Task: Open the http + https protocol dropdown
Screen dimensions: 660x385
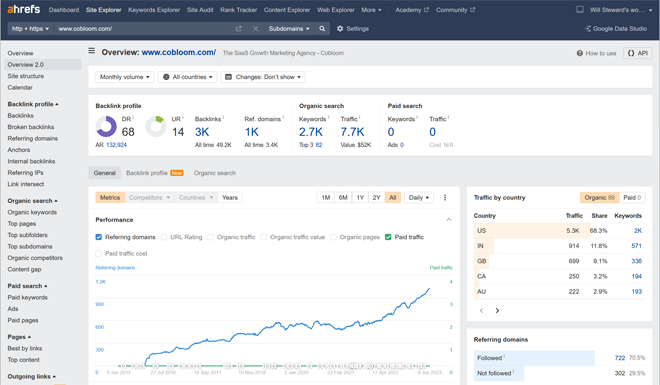Action: pos(30,29)
